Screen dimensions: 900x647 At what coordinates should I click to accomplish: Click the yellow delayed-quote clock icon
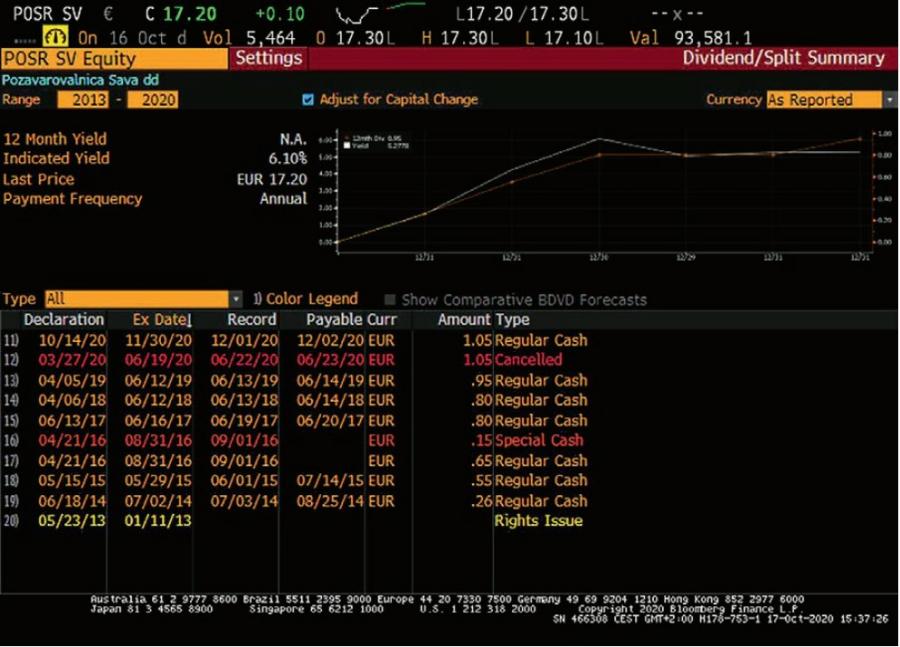[50, 37]
